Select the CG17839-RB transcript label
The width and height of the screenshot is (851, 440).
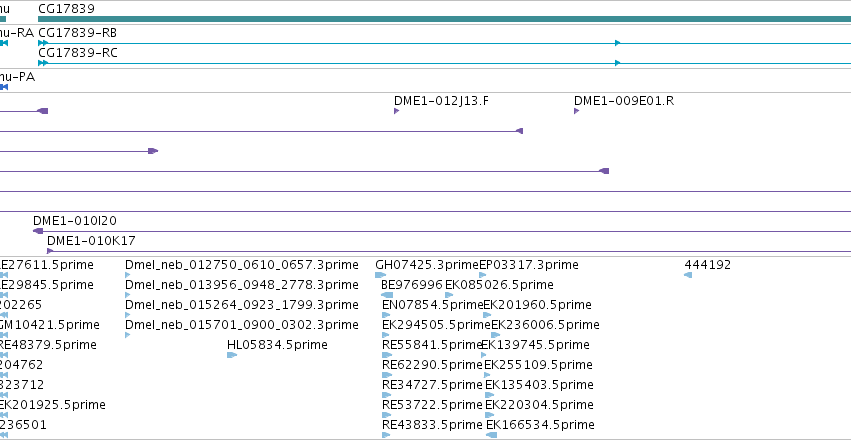pyautogui.click(x=77, y=33)
